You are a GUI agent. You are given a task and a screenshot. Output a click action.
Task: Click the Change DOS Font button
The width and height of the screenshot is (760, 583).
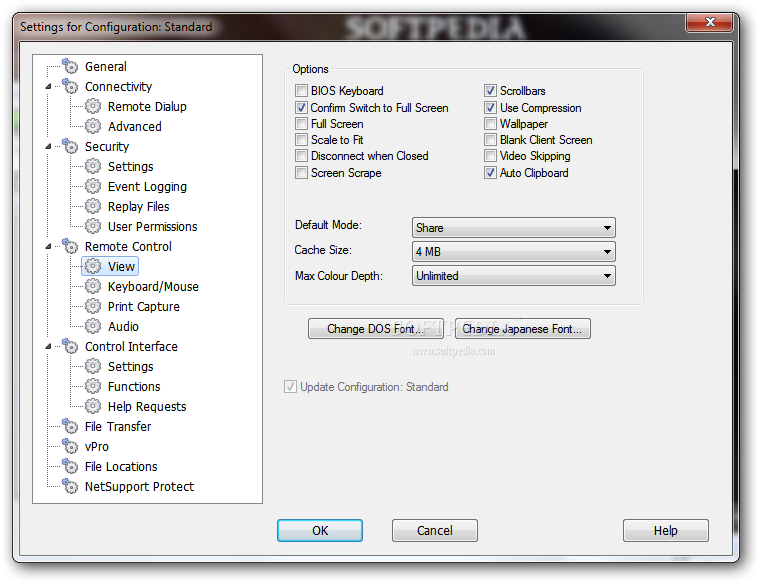click(376, 329)
